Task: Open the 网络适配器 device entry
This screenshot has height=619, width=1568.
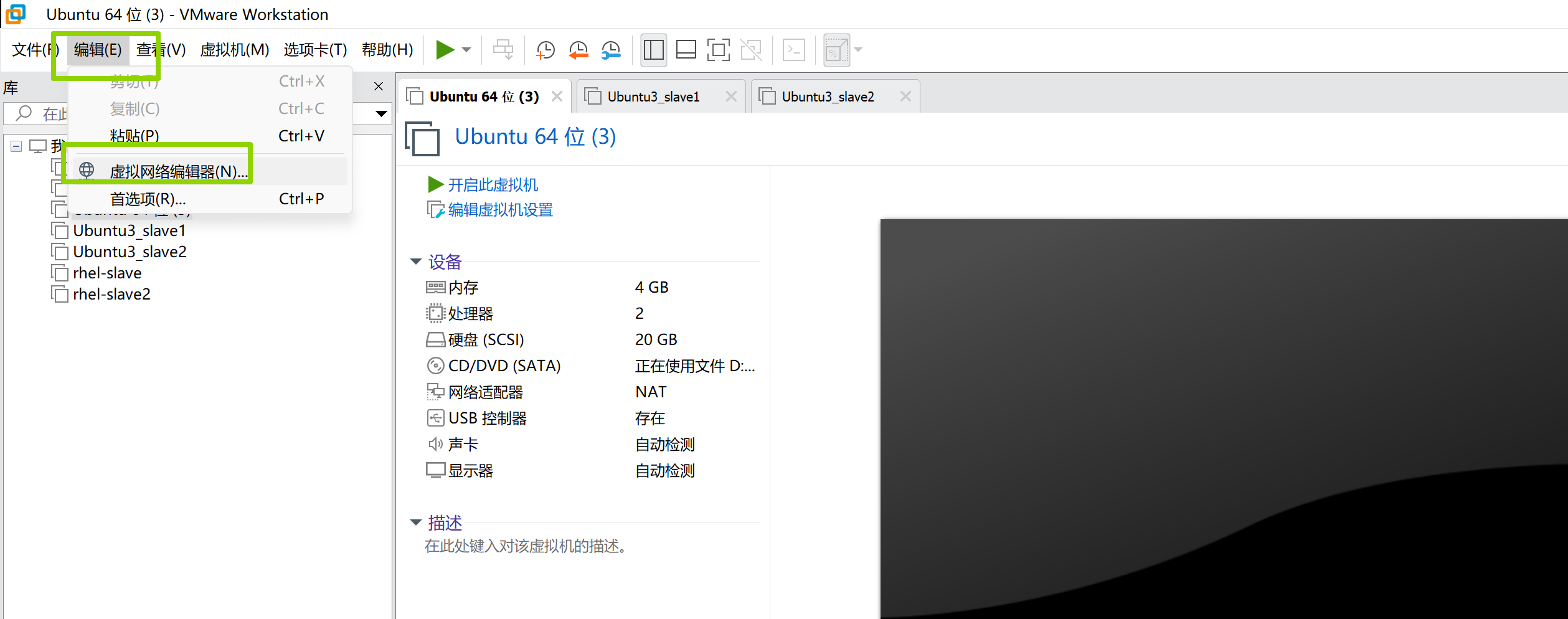Action: [475, 392]
